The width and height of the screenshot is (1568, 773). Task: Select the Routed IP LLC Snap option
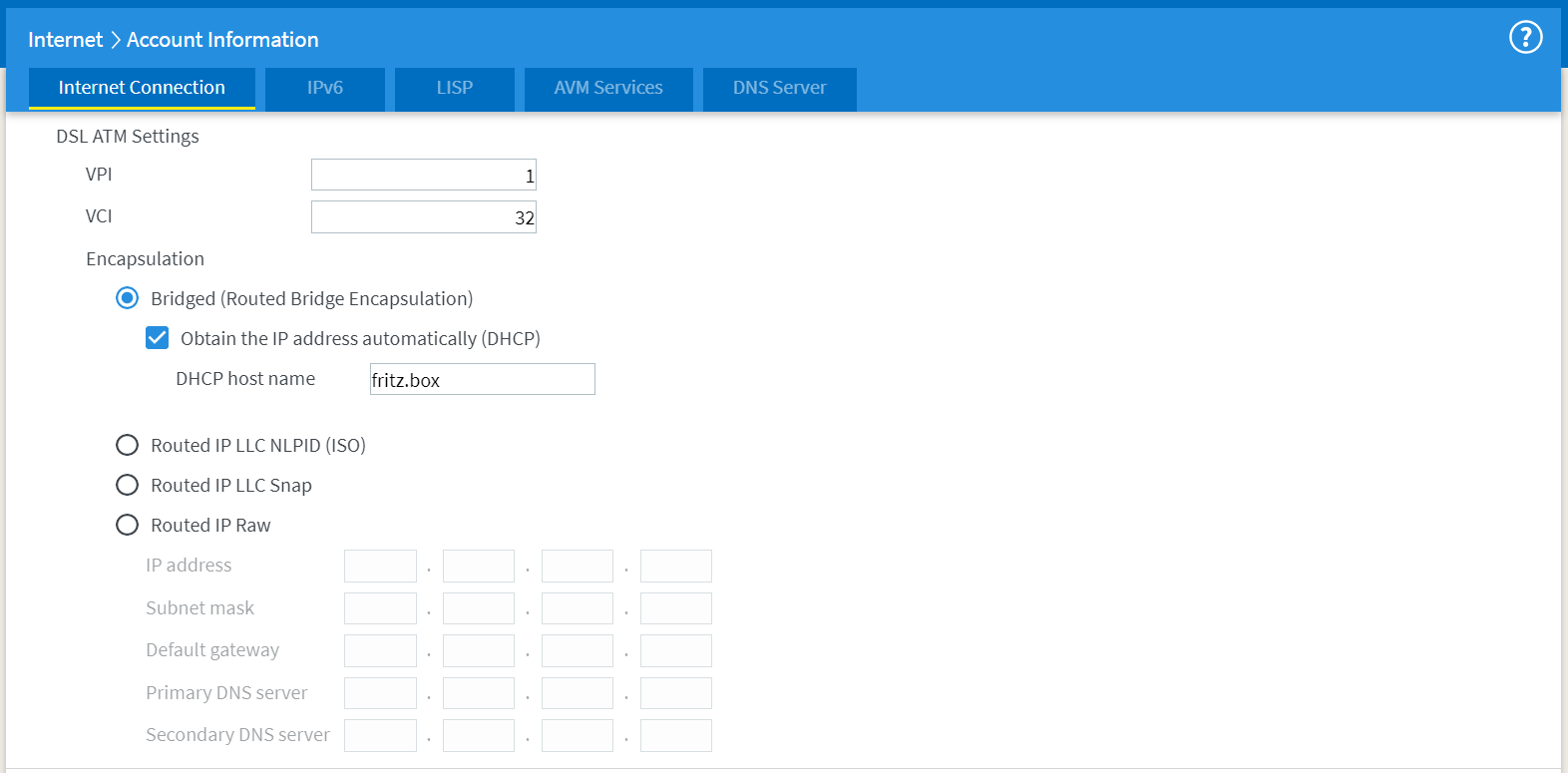click(128, 485)
